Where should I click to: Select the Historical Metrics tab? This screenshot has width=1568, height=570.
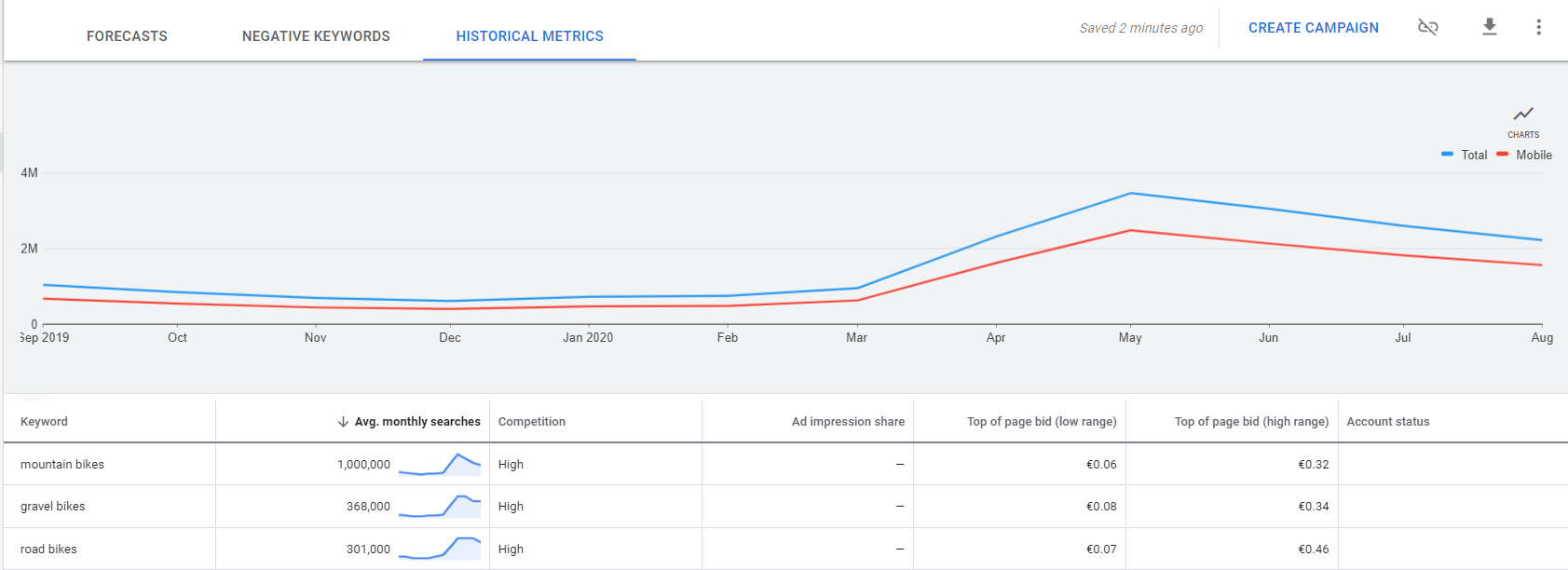point(529,36)
